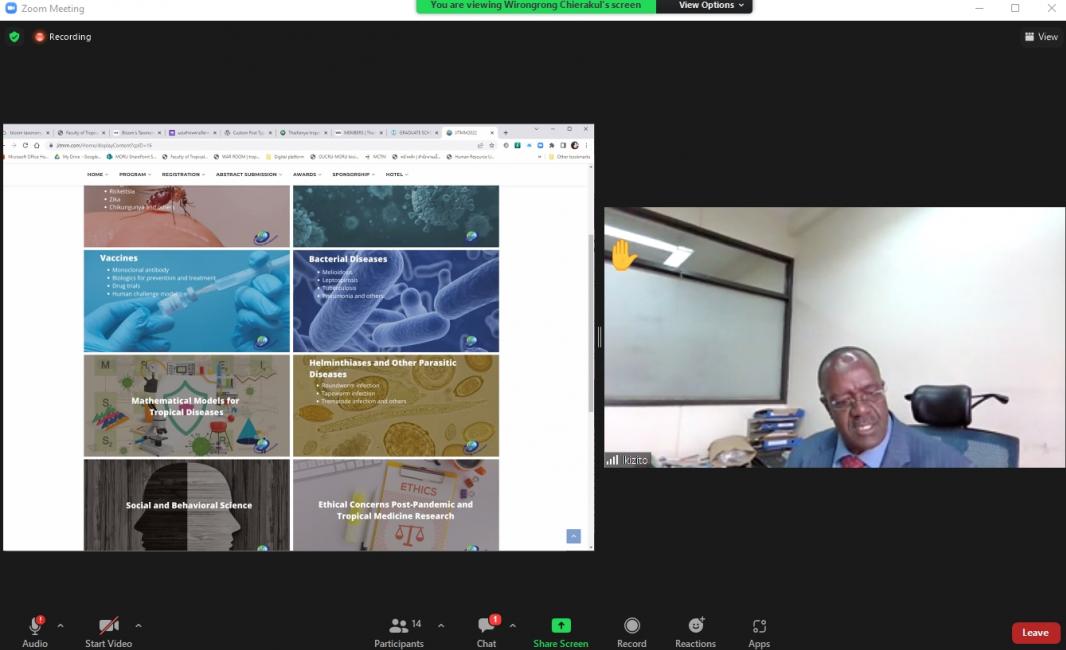Viewport: 1066px width, 650px height.
Task: Click the browser profile avatar icon
Action: click(x=574, y=146)
